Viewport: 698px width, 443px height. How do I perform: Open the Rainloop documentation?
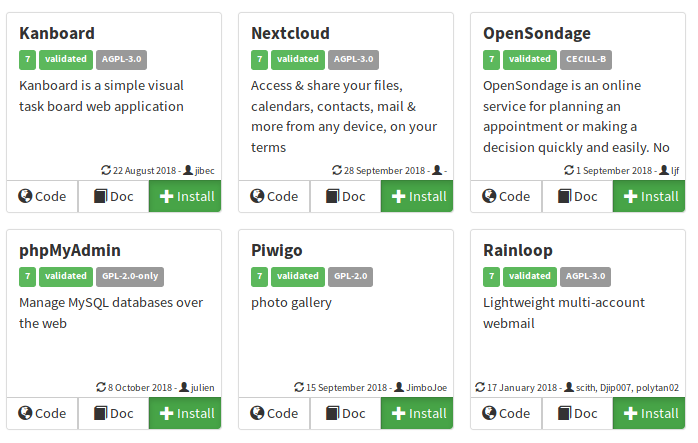[x=577, y=413]
